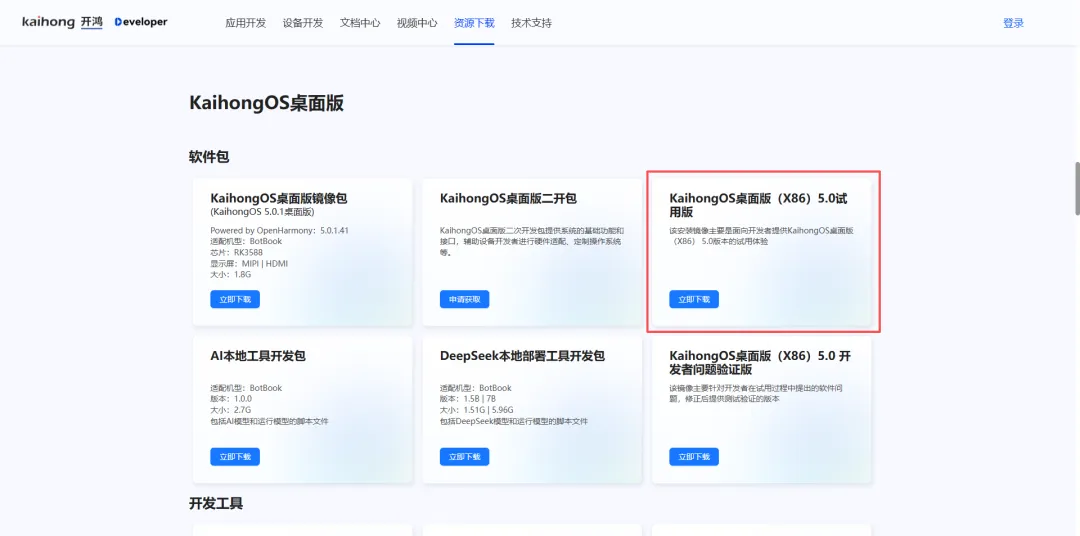
Task: Click the 开发工具 section heading
Action: pyautogui.click(x=216, y=504)
